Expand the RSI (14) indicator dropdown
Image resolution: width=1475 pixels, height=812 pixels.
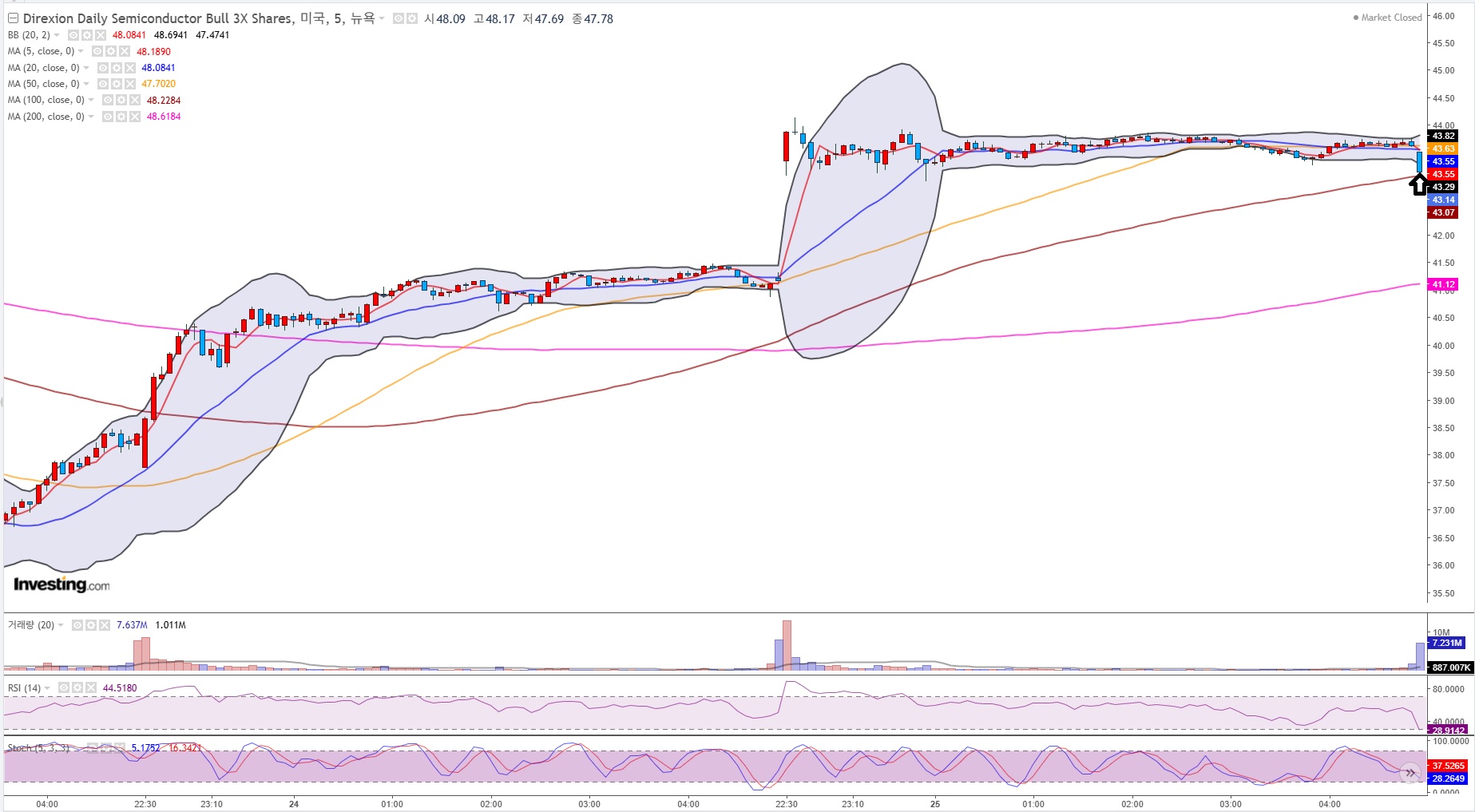pos(47,688)
